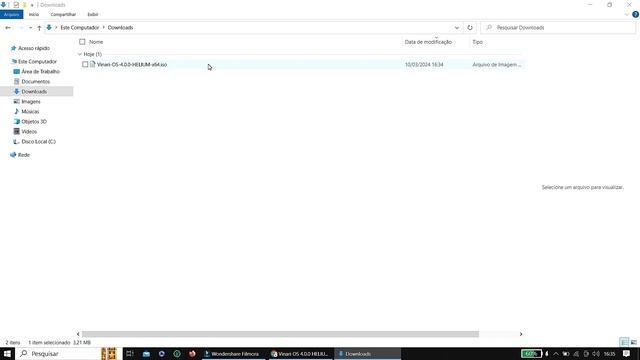The width and height of the screenshot is (640, 360).
Task: Open the Exibir ribbon tab
Action: point(93,14)
